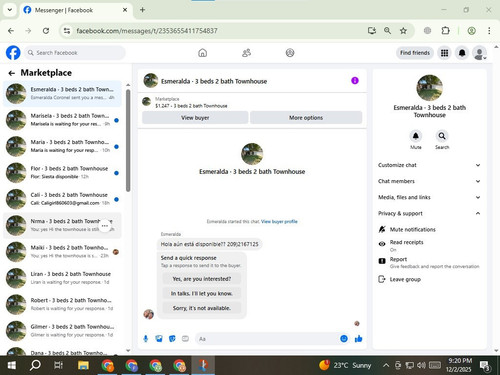Viewport: 500px width, 375px height.
Task: Send quick reply 'In talks. I'll let you know.'
Action: 202,293
